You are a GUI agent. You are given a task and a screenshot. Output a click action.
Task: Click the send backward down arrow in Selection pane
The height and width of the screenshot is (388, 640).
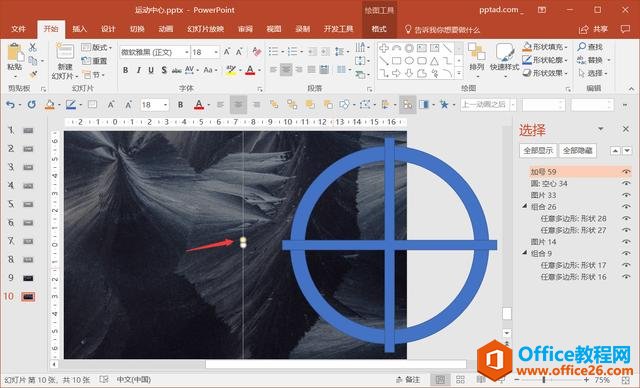pyautogui.click(x=627, y=151)
